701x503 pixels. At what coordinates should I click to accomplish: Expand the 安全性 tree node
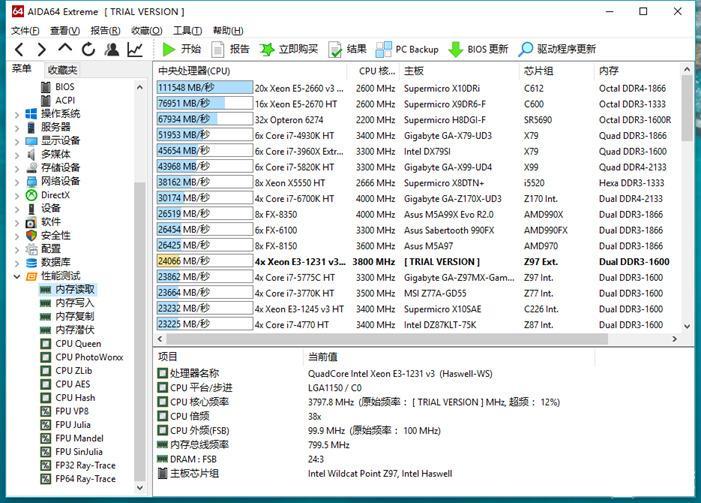pos(17,236)
